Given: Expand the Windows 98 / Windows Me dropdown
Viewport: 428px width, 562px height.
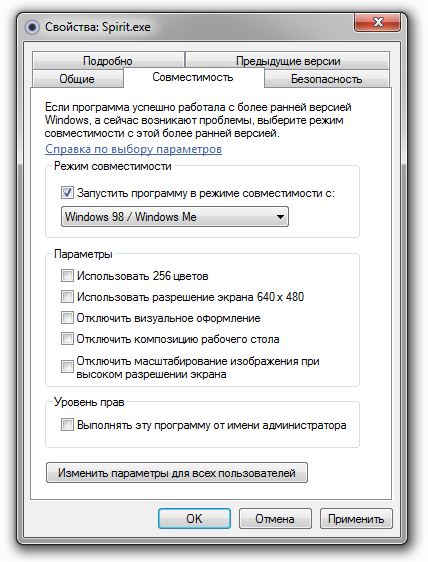Looking at the screenshot, I should (175, 216).
